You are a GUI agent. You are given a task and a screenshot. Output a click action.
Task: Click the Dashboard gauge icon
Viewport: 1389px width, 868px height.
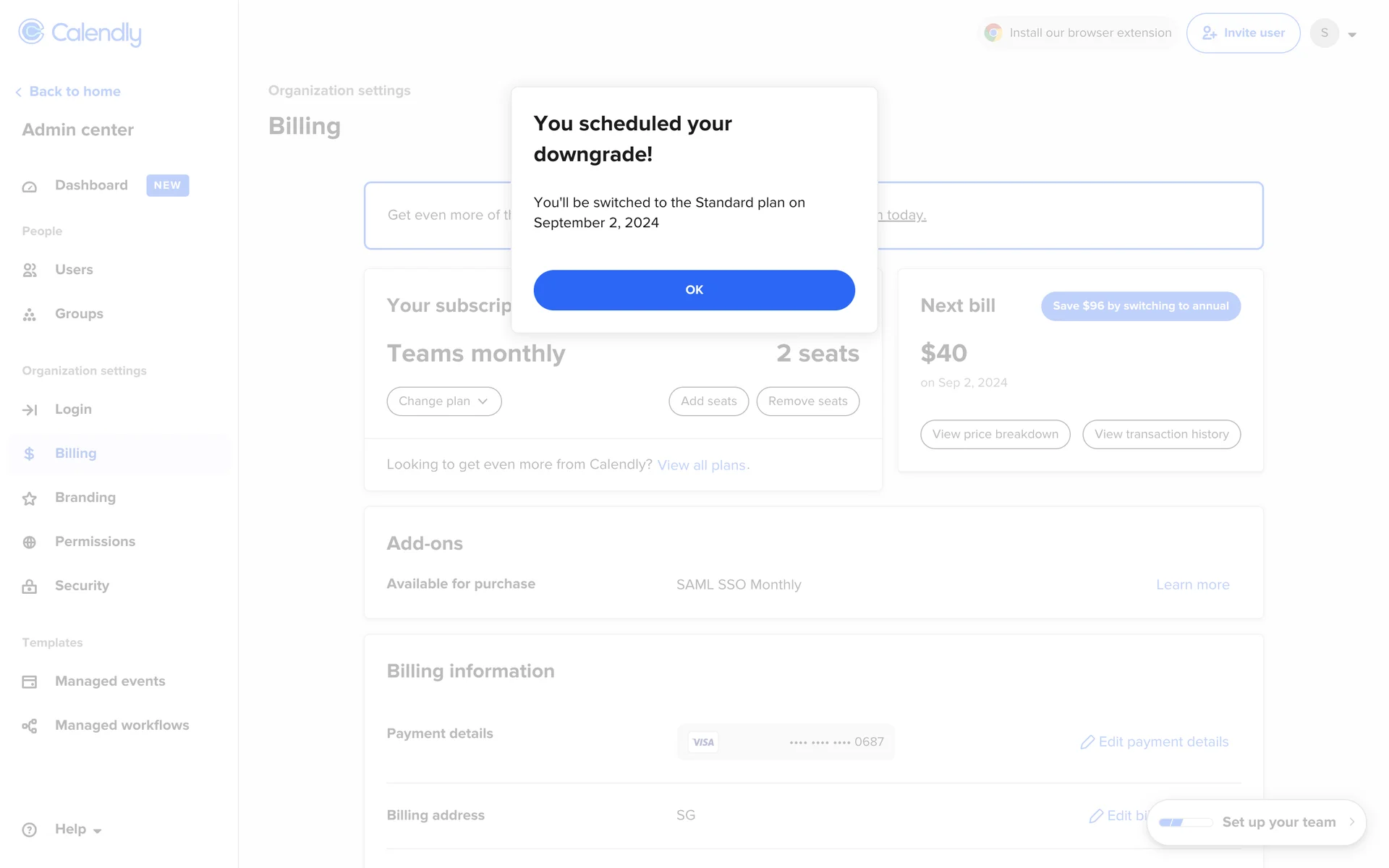(30, 187)
